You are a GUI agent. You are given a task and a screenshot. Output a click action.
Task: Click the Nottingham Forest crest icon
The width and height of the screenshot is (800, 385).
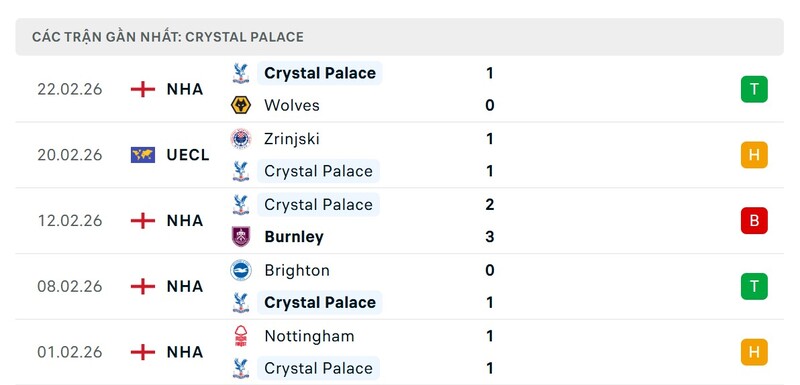tap(240, 336)
